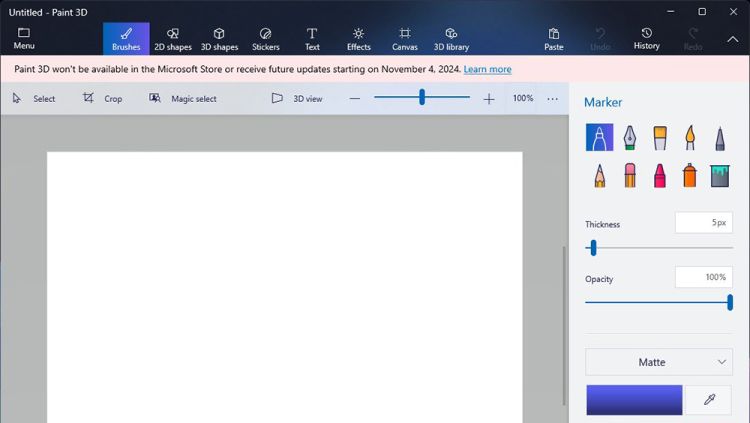Click the Opacity slider handle
Viewport: 750px width, 423px height.
point(730,302)
